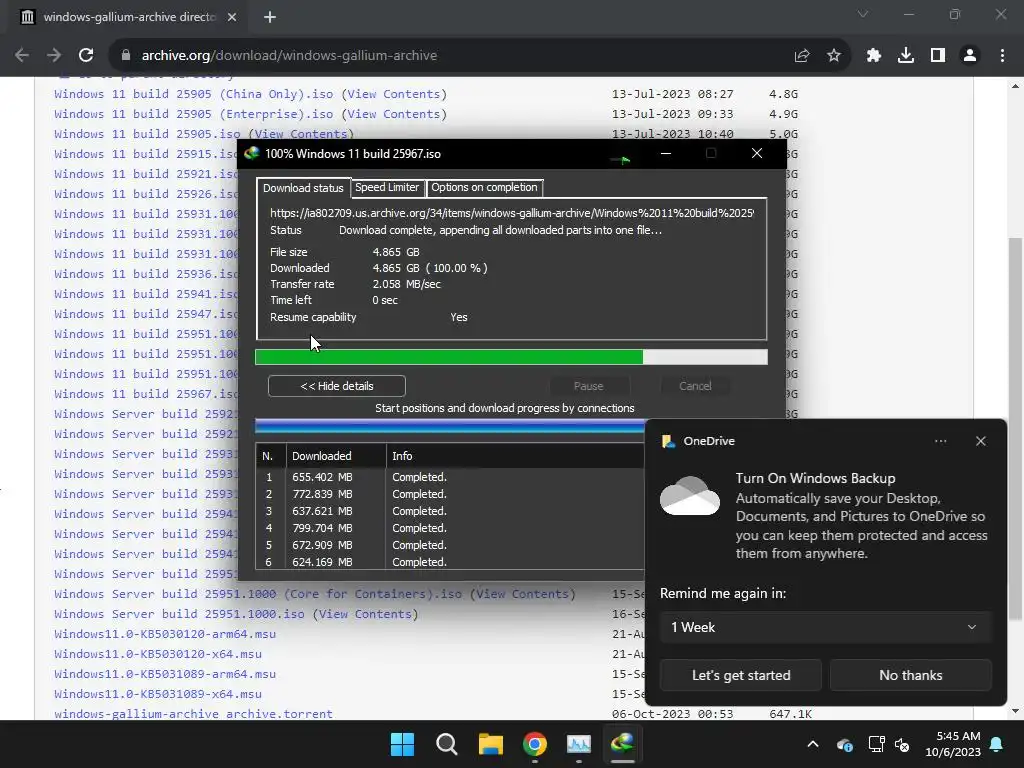Screen dimensions: 1024x768
Task: Open muted volume tray icon
Action: [902, 744]
